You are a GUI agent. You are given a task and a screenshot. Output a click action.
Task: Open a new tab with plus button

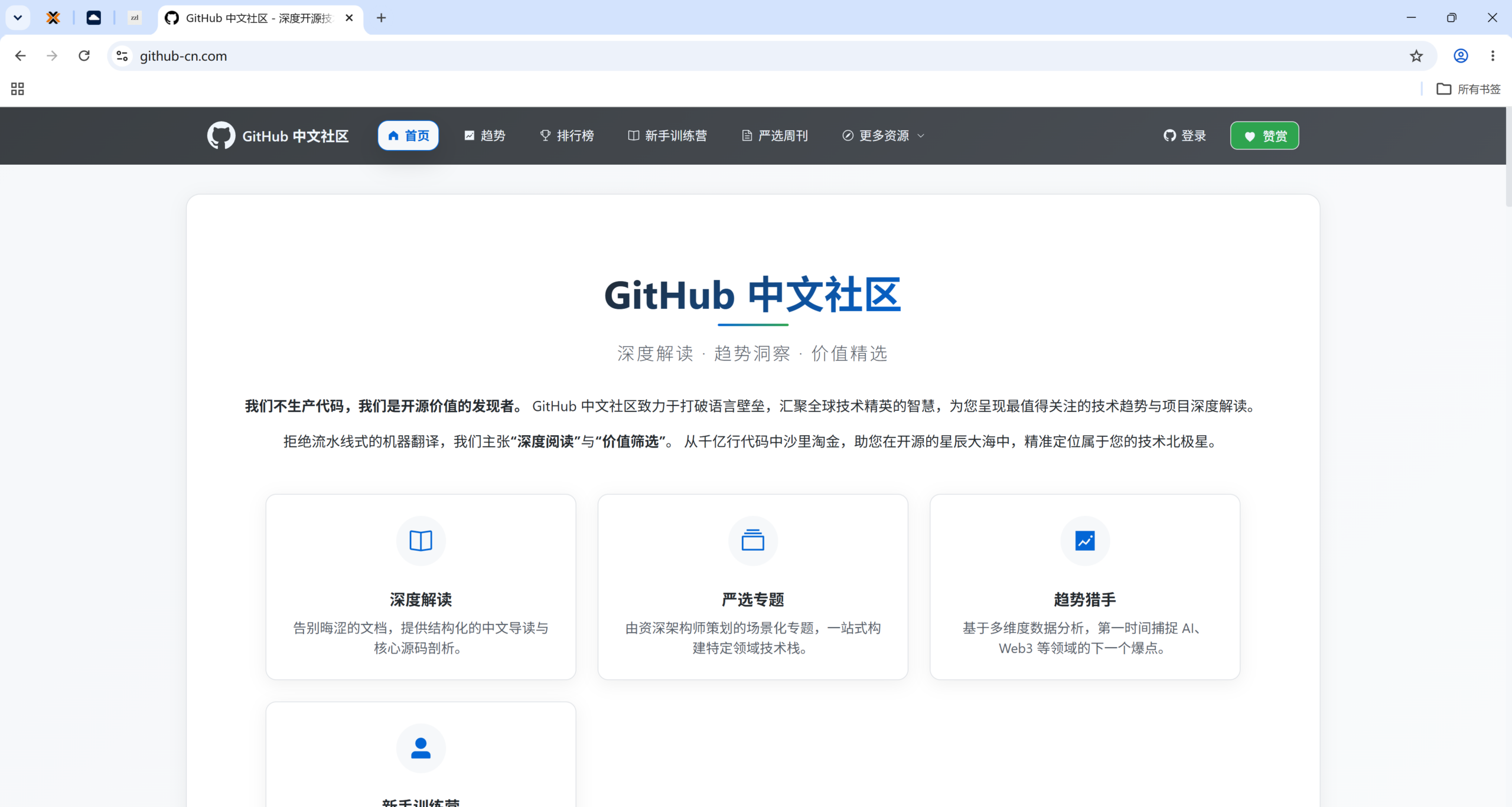click(382, 18)
